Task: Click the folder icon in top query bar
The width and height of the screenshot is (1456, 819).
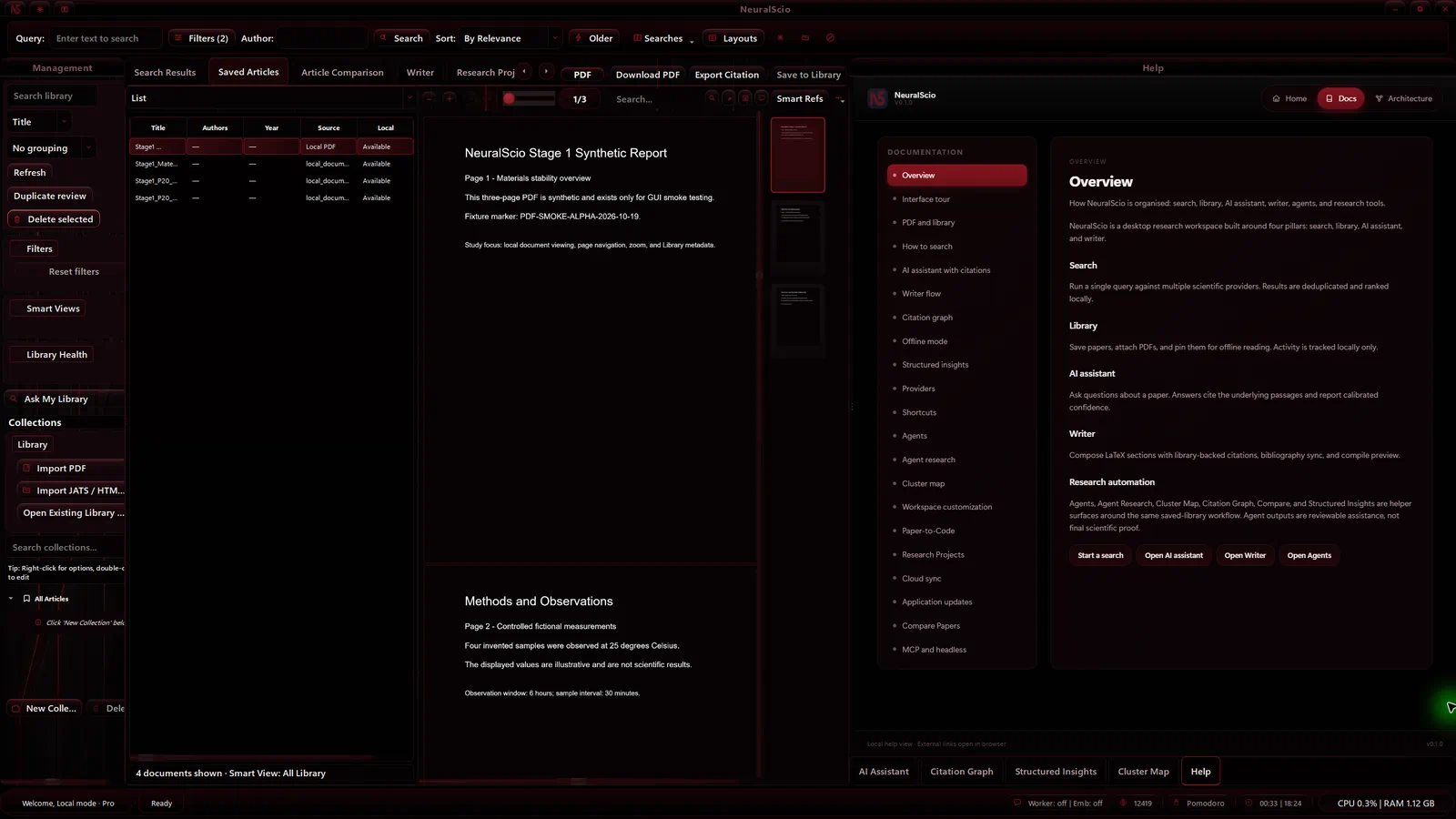Action: pyautogui.click(x=805, y=38)
